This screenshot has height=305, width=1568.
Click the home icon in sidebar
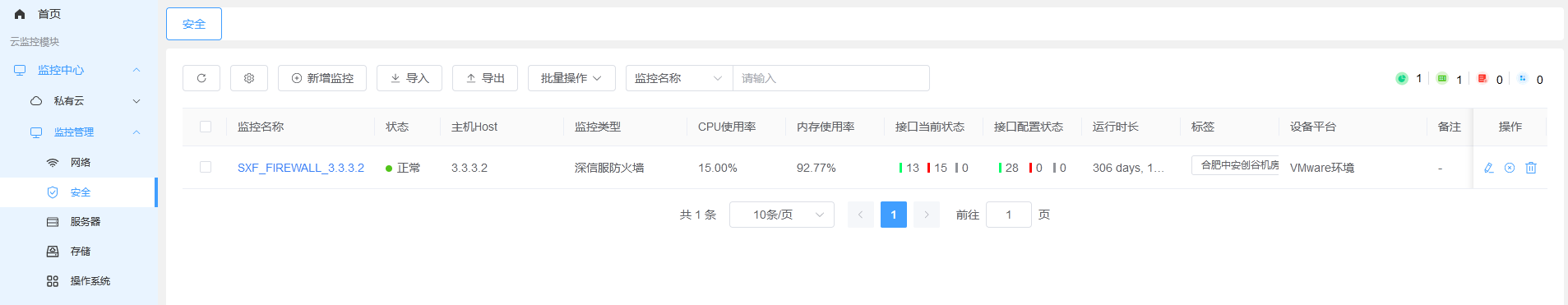20,14
